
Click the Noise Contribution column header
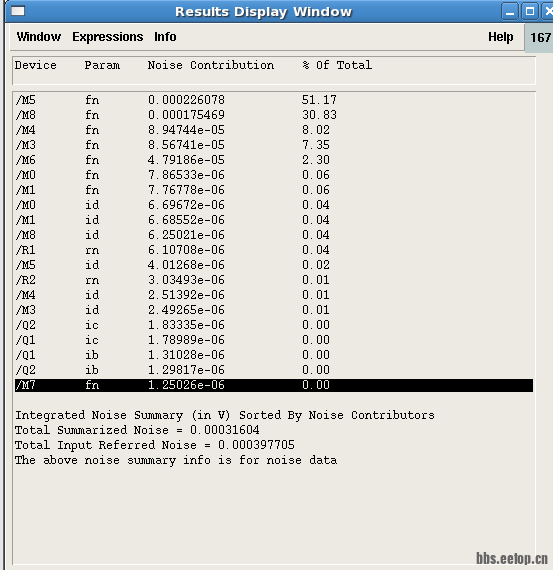tap(211, 65)
